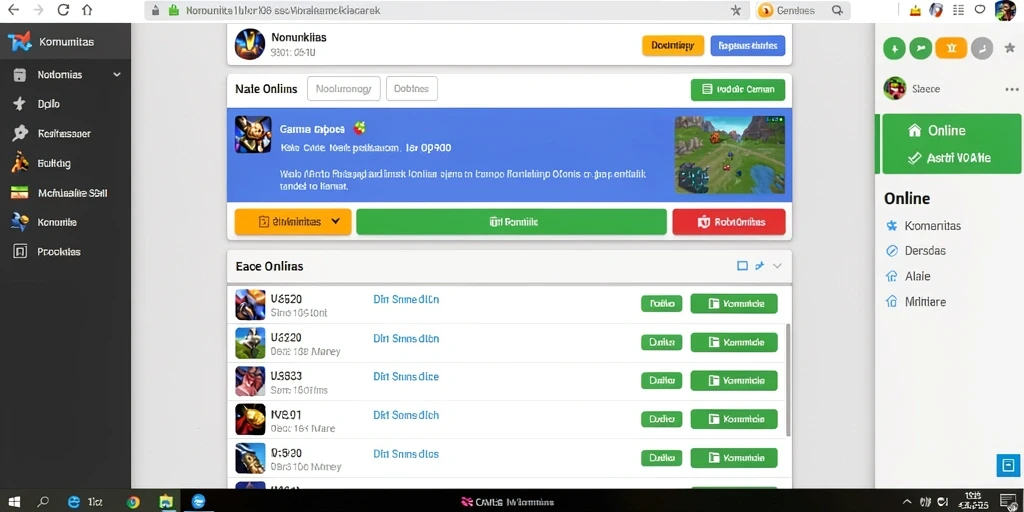The height and width of the screenshot is (512, 1024).
Task: Open Dirt Snmsdltn link in U8220 row
Action: [406, 339]
